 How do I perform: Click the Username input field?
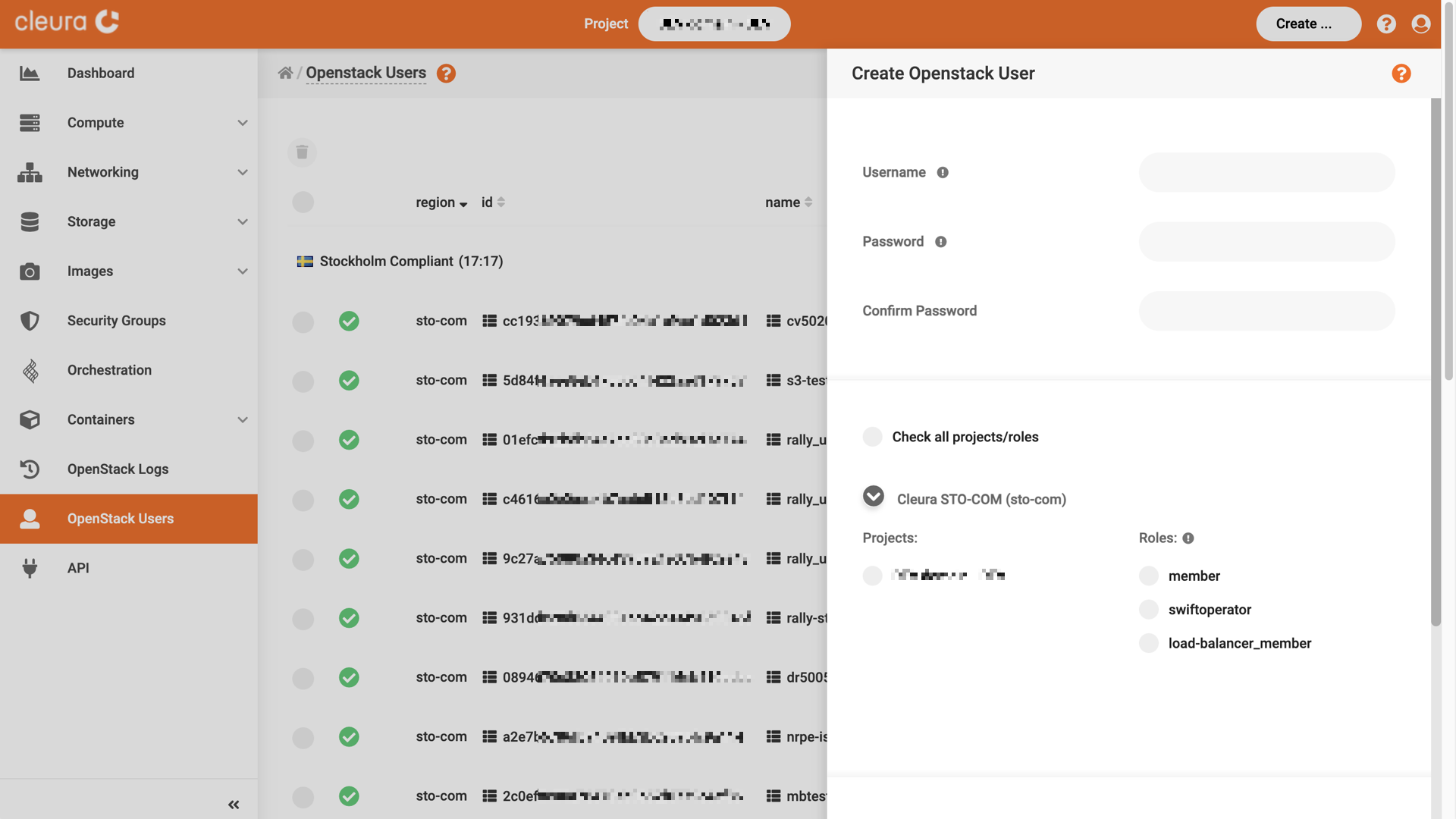[x=1266, y=173]
